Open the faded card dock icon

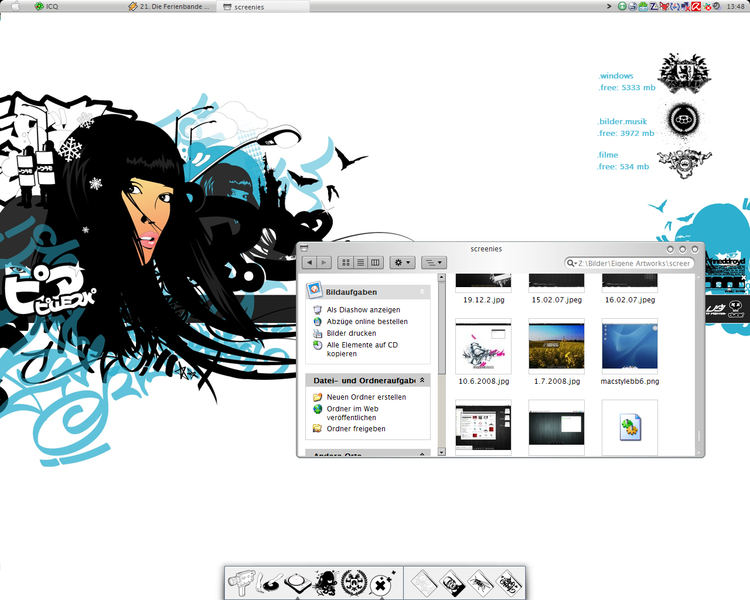coord(424,583)
